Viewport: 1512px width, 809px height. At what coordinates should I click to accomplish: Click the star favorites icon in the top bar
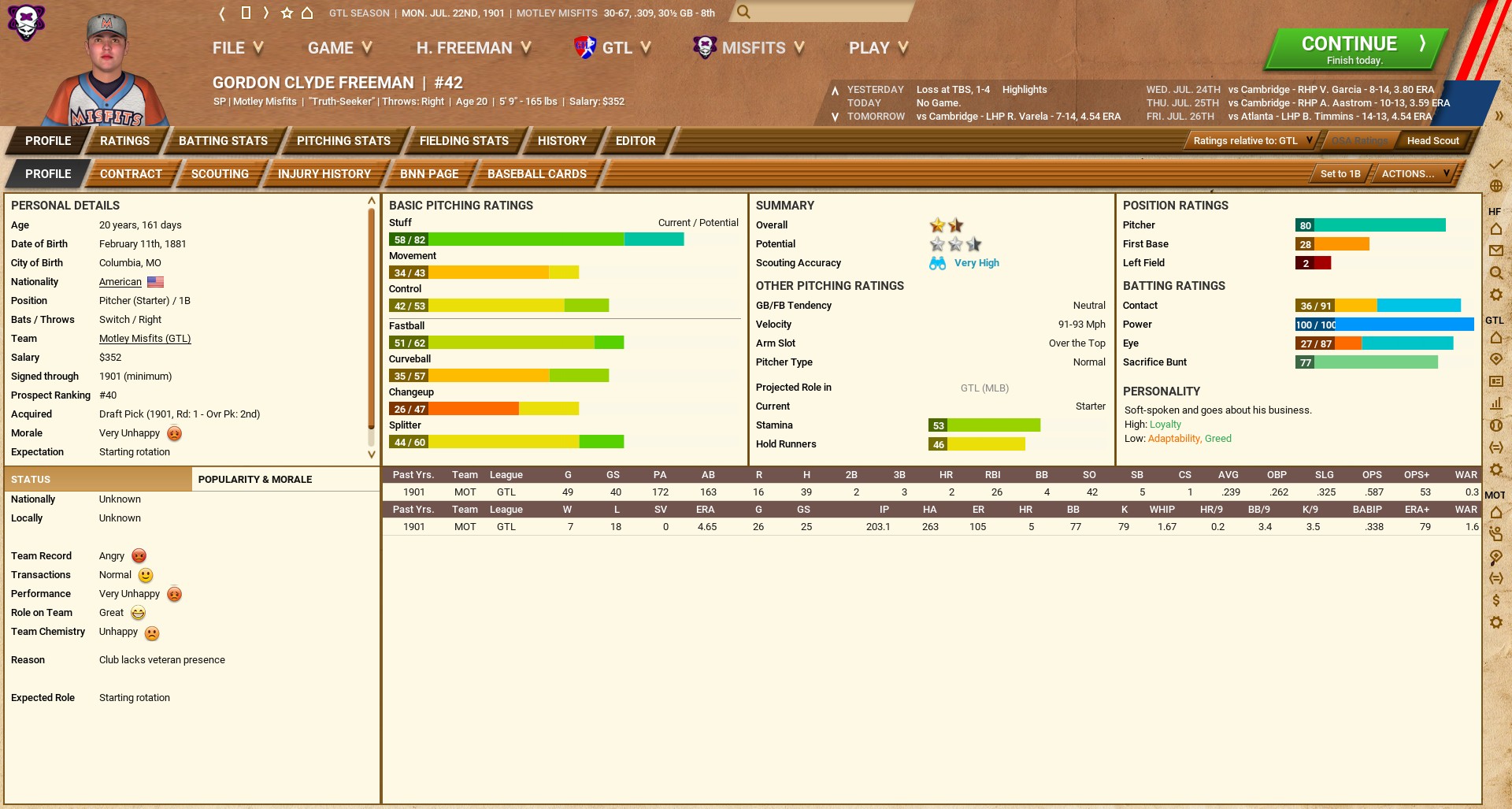pos(287,13)
